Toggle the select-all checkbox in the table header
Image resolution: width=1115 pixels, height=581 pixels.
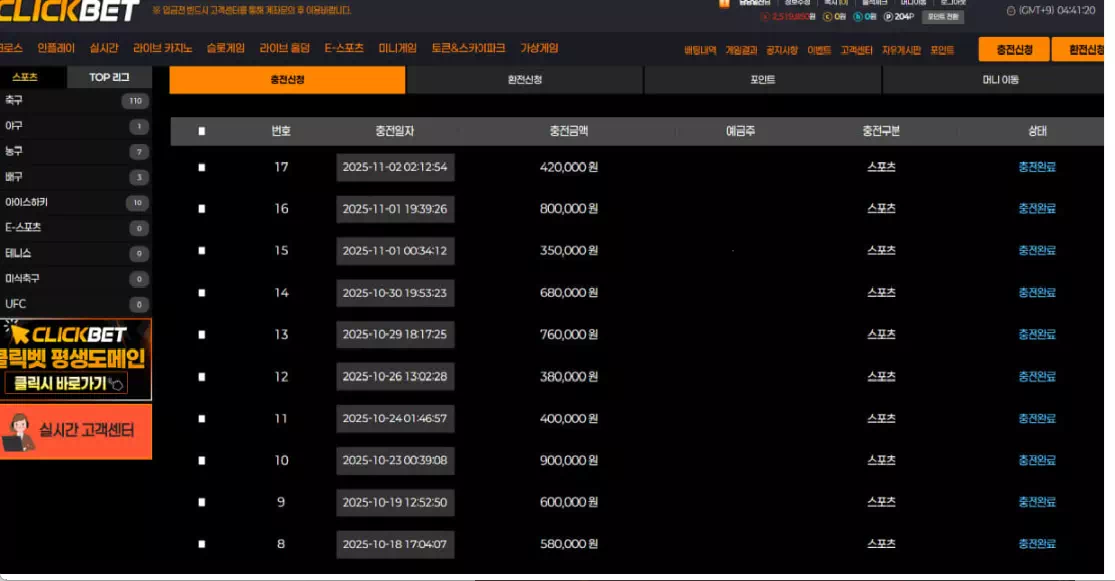pos(202,131)
